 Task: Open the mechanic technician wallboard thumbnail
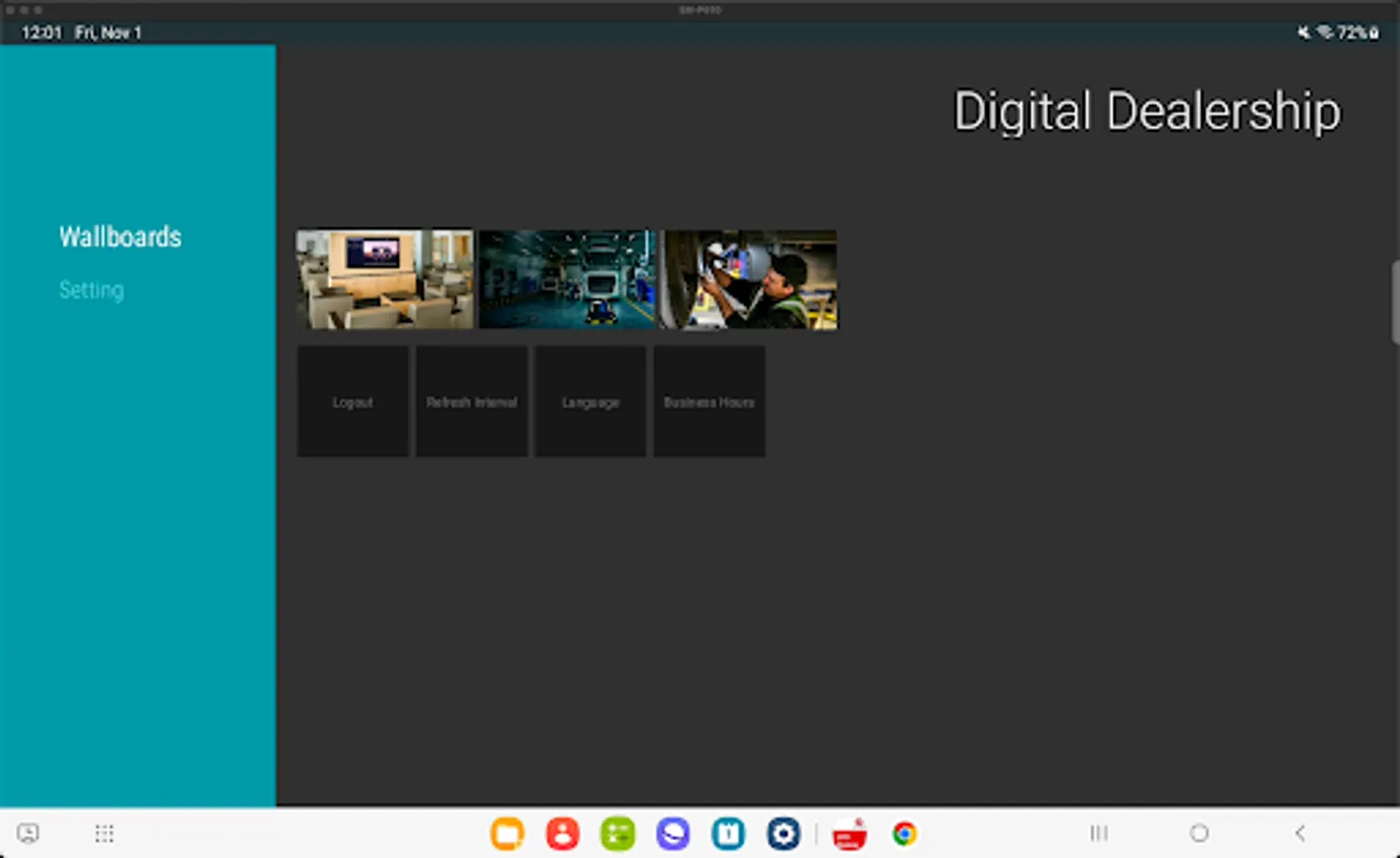click(x=750, y=279)
